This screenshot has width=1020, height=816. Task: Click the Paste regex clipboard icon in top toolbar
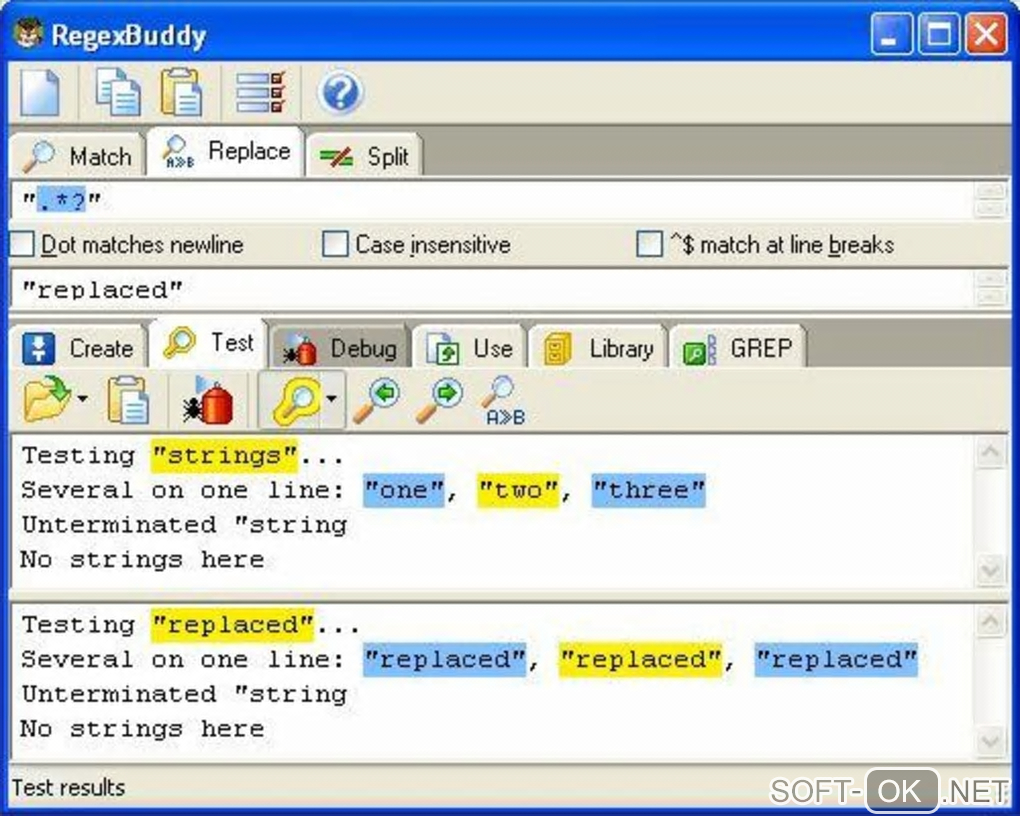click(181, 93)
